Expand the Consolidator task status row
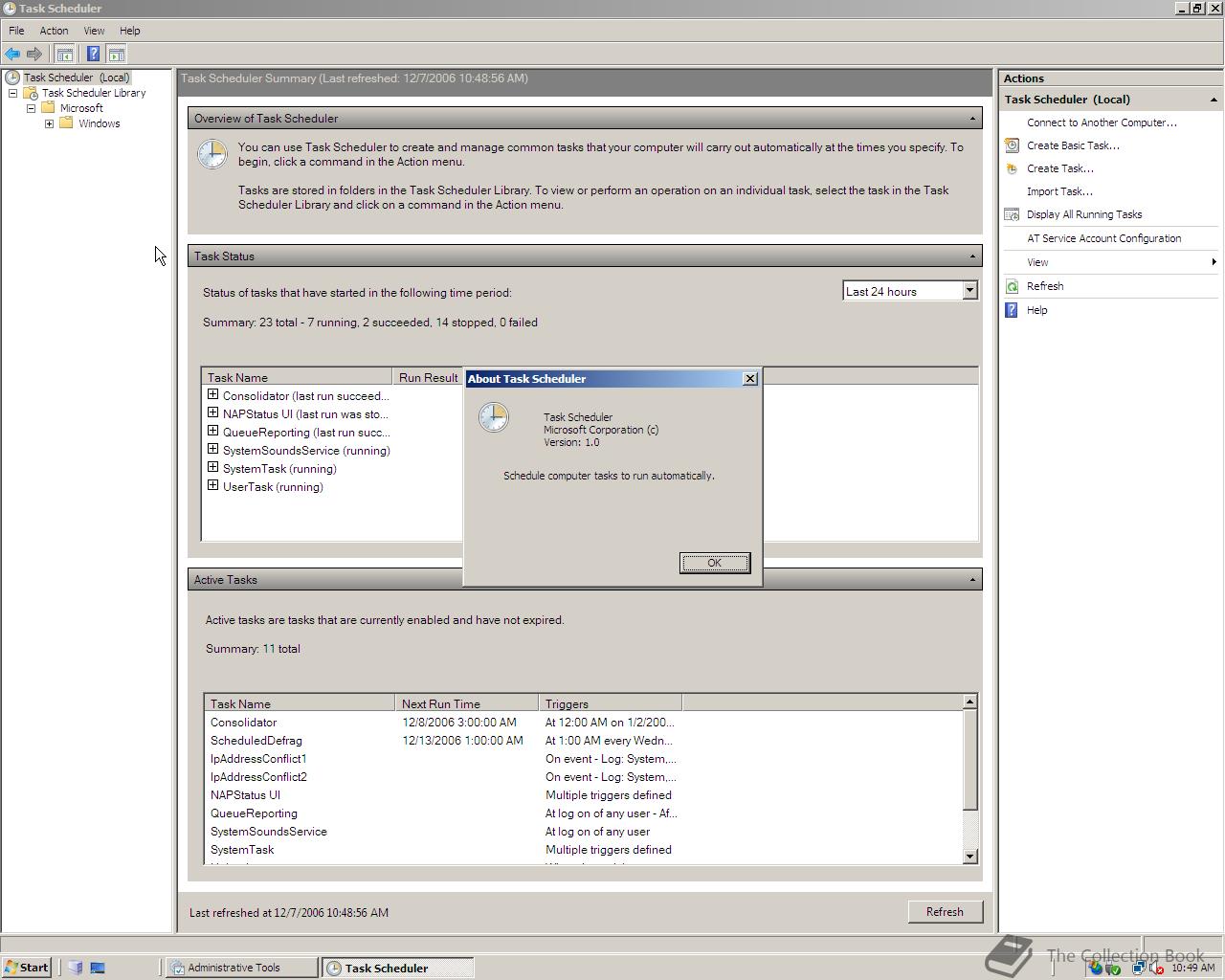Viewport: 1225px width, 980px height. point(212,394)
